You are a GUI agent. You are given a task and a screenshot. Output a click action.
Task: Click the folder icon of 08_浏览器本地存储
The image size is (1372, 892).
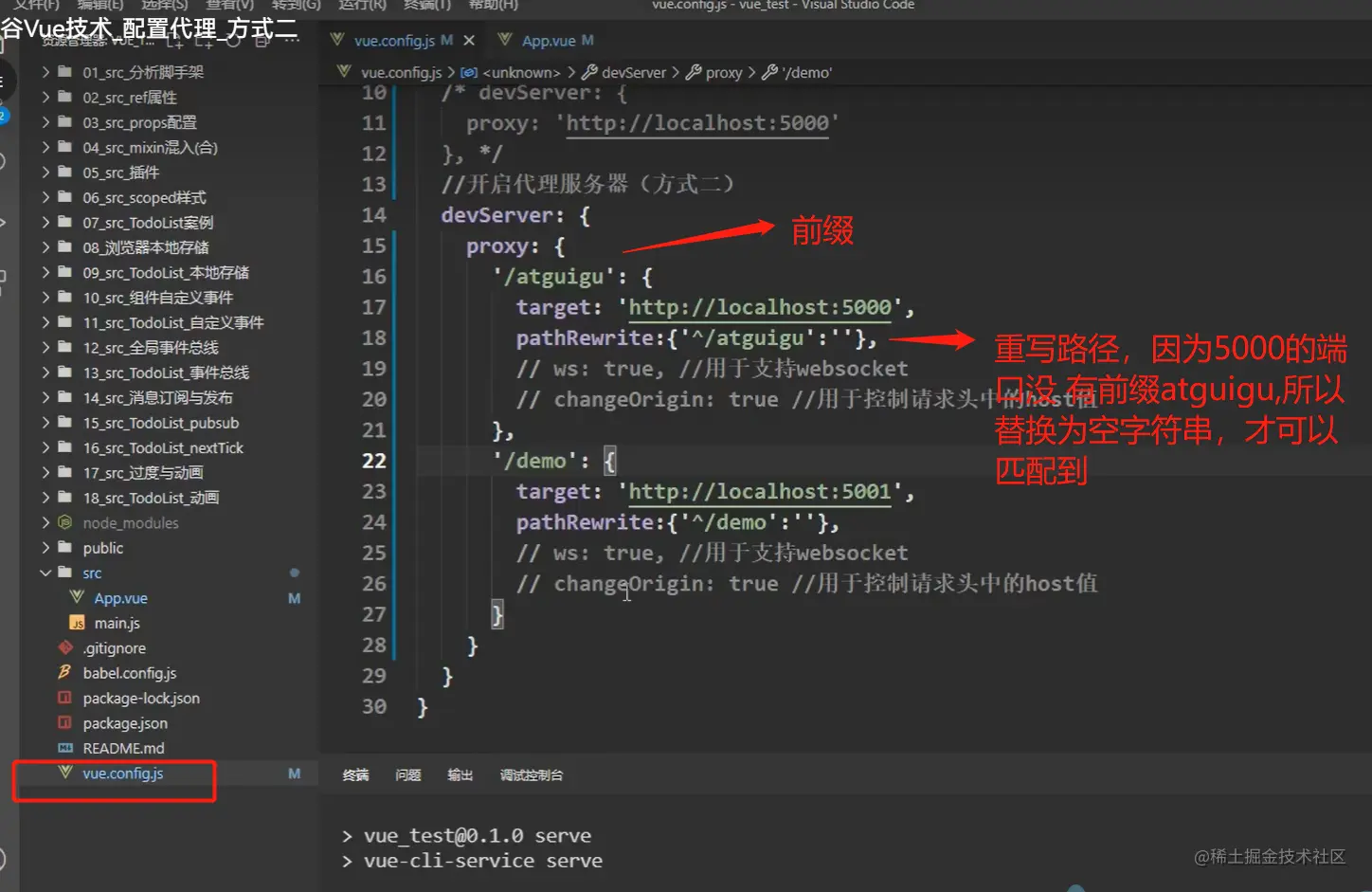click(x=65, y=247)
